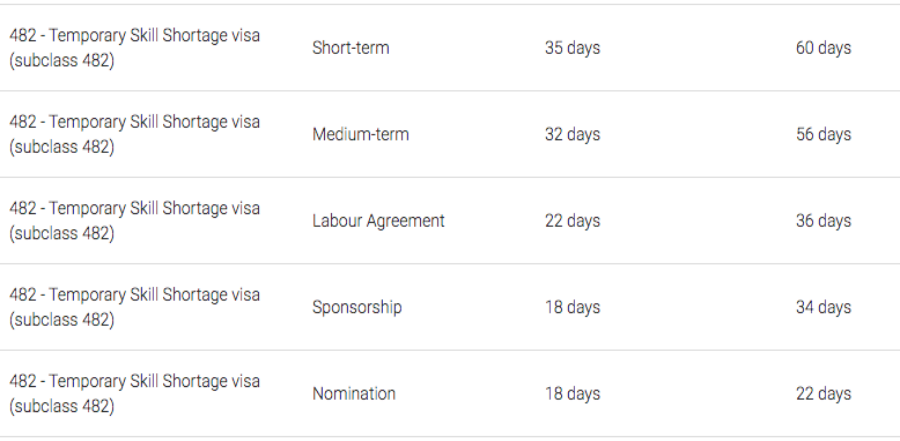Click visa name in Nomination row
Image resolution: width=900 pixels, height=441 pixels.
[134, 394]
